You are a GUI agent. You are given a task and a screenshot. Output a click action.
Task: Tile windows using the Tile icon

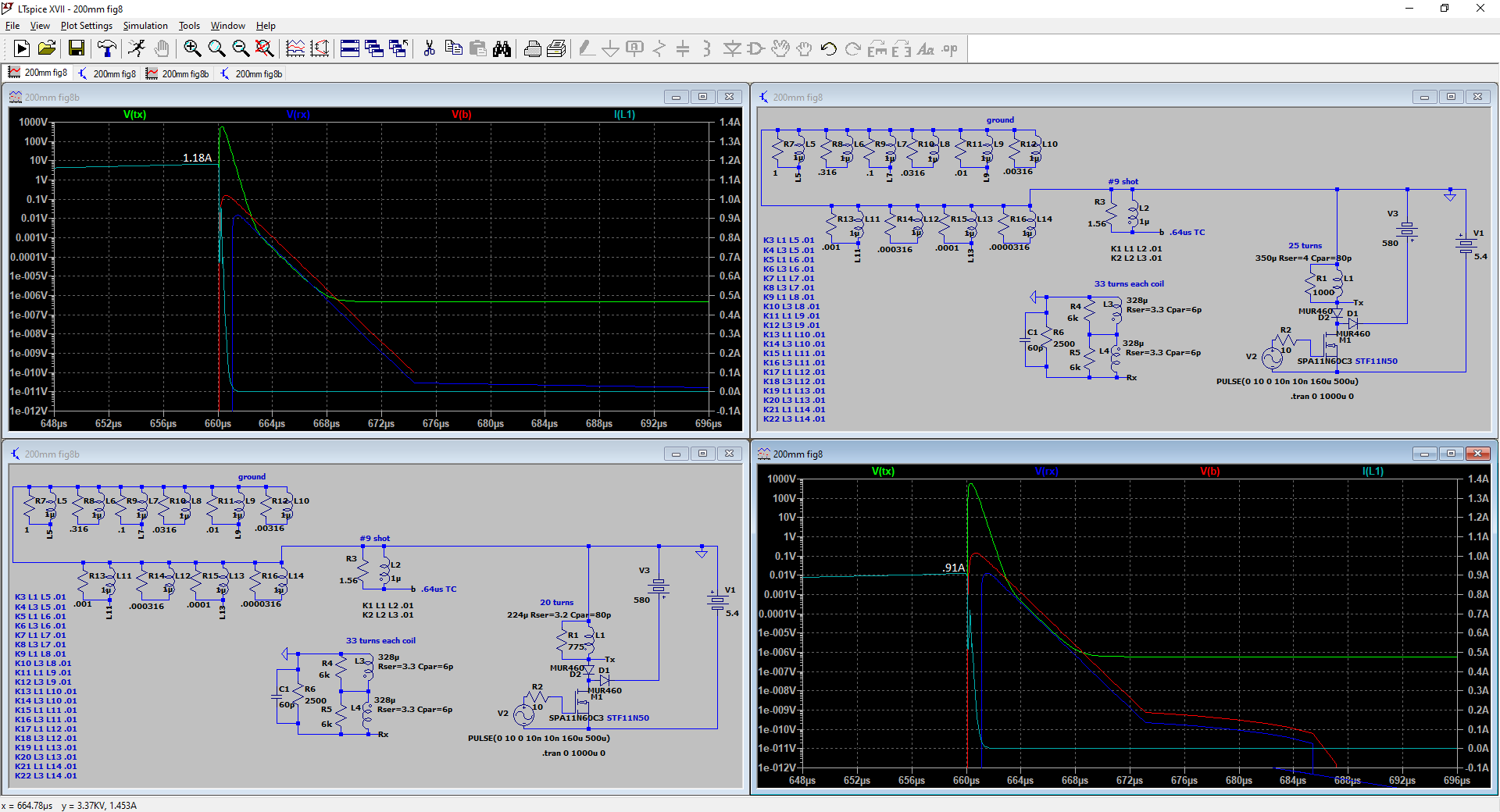click(x=350, y=49)
